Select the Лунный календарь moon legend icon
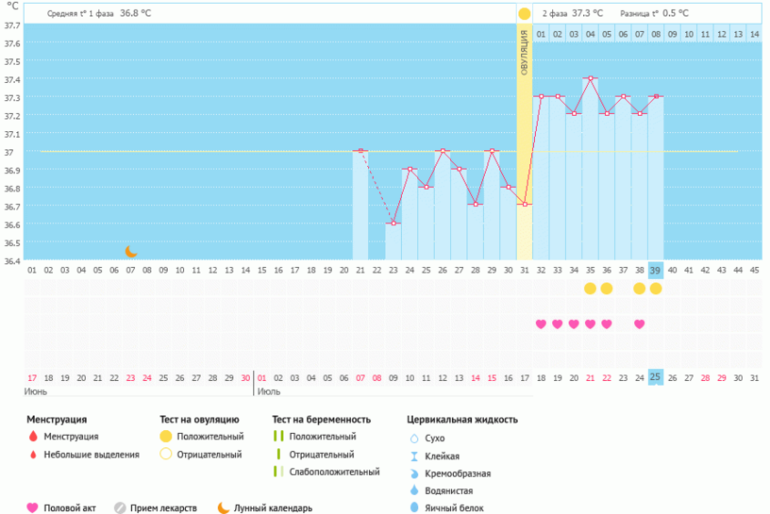This screenshot has height=514, width=770. coord(222,507)
